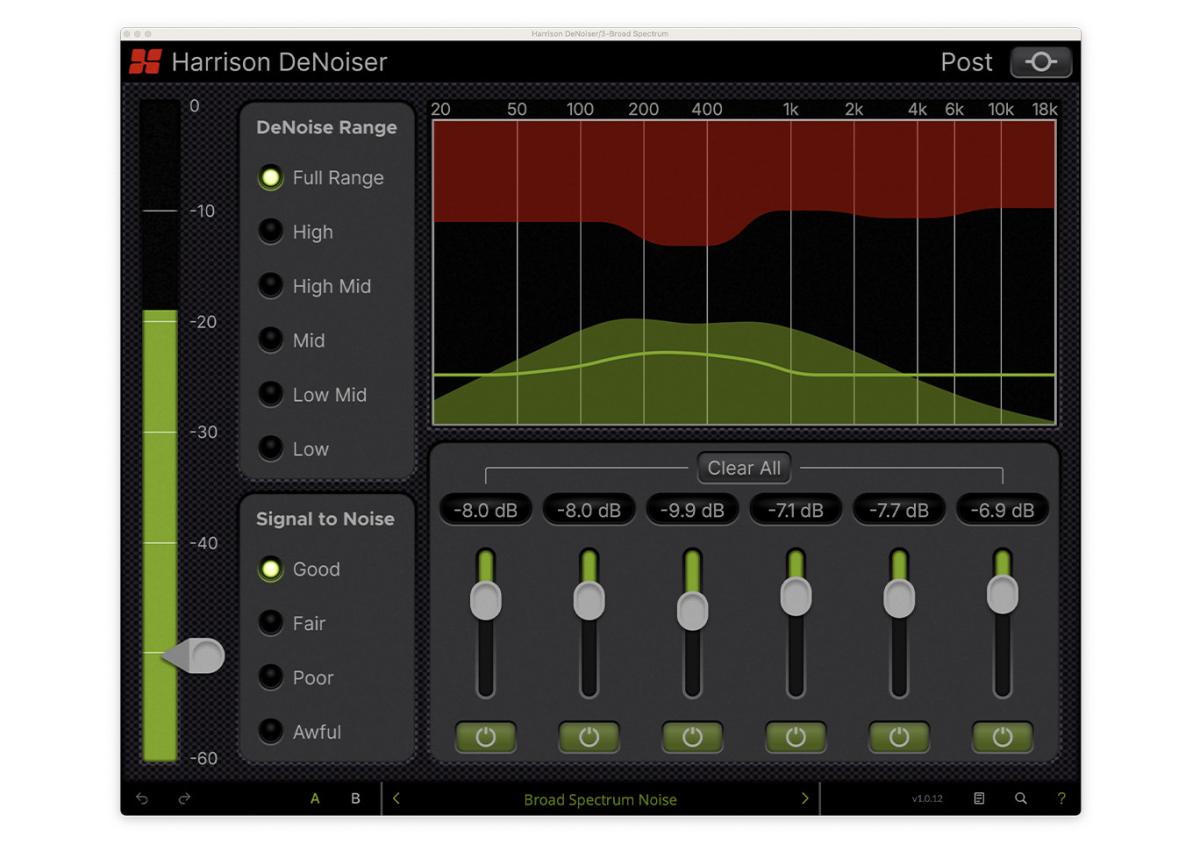This screenshot has height=865, width=1200.
Task: Go to the next preset arrow
Action: point(805,799)
